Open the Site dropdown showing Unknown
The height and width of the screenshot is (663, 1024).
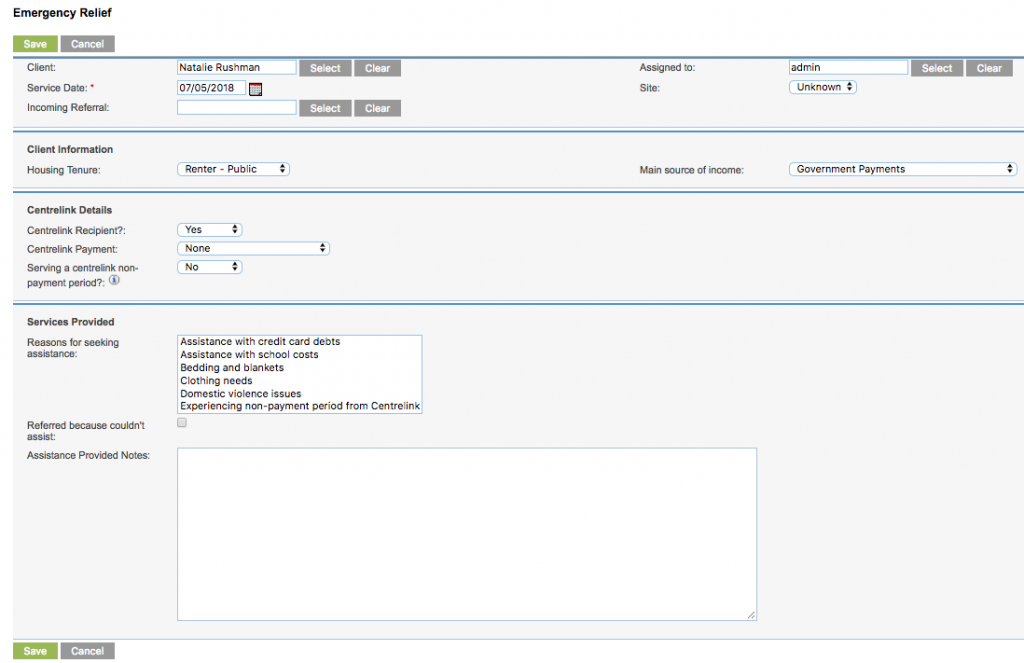822,87
